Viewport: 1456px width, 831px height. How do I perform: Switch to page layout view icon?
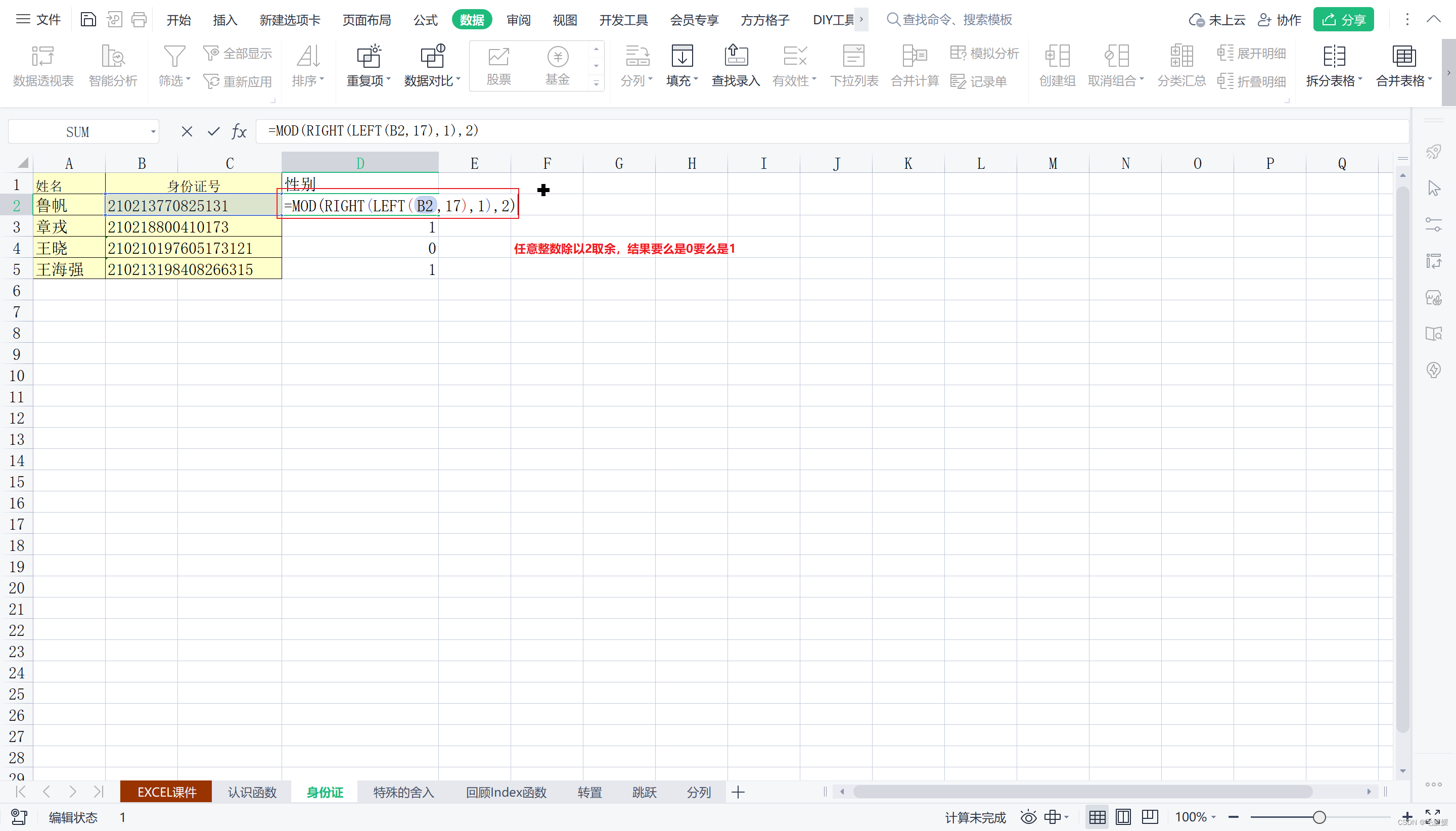[x=1123, y=817]
